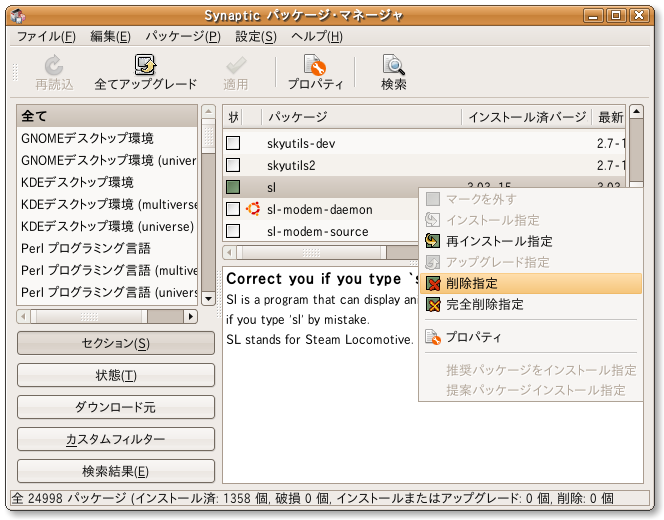664x520 pixels.
Task: Open the 編集(E) menu
Action: tap(111, 37)
